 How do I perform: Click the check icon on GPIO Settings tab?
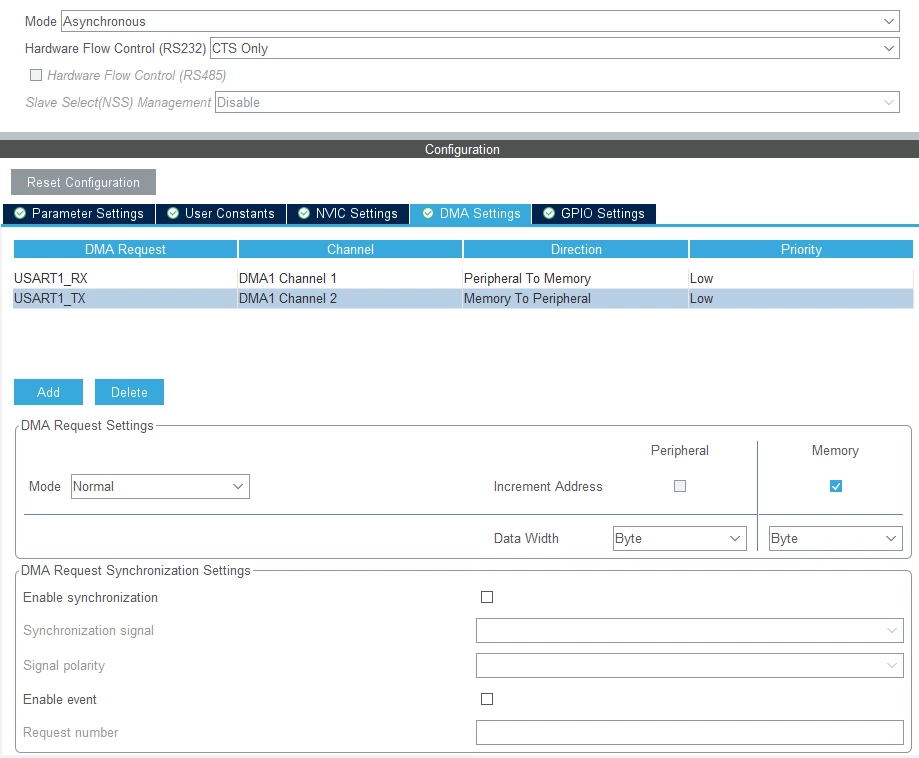[x=549, y=213]
